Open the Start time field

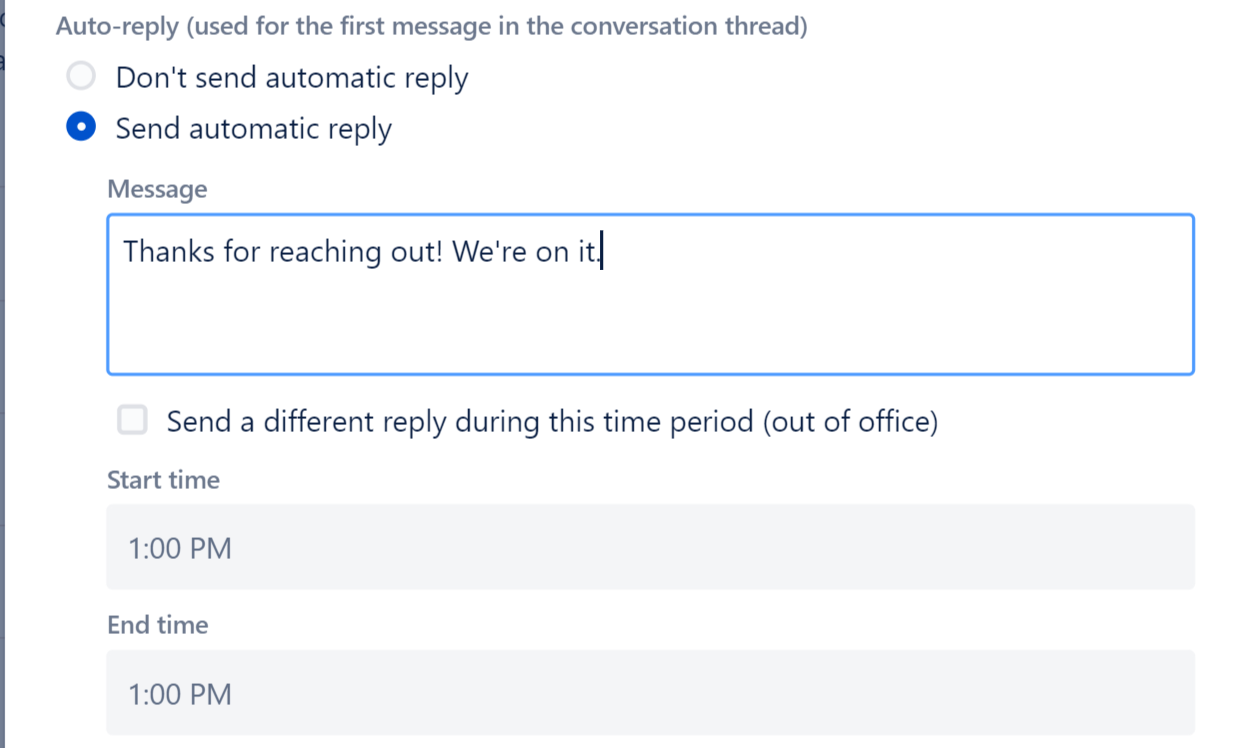(x=650, y=547)
